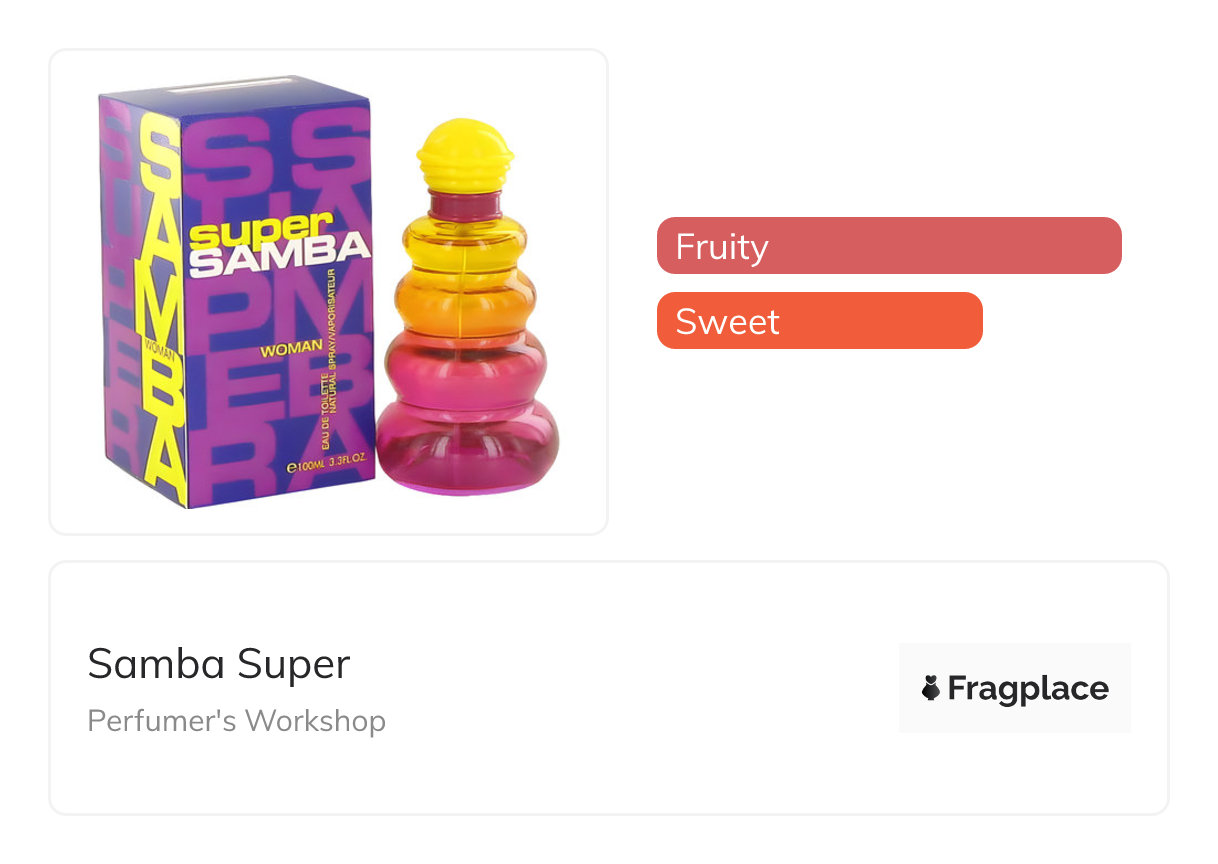Open the Fragplace wordmark link
The height and width of the screenshot is (864, 1218).
1027,688
